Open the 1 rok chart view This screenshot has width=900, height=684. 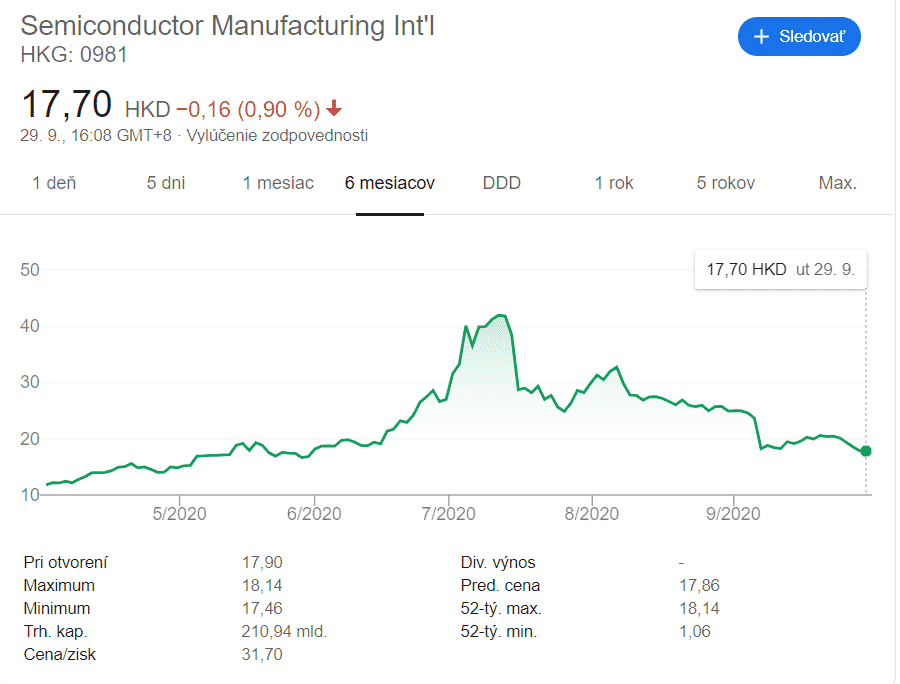[614, 183]
